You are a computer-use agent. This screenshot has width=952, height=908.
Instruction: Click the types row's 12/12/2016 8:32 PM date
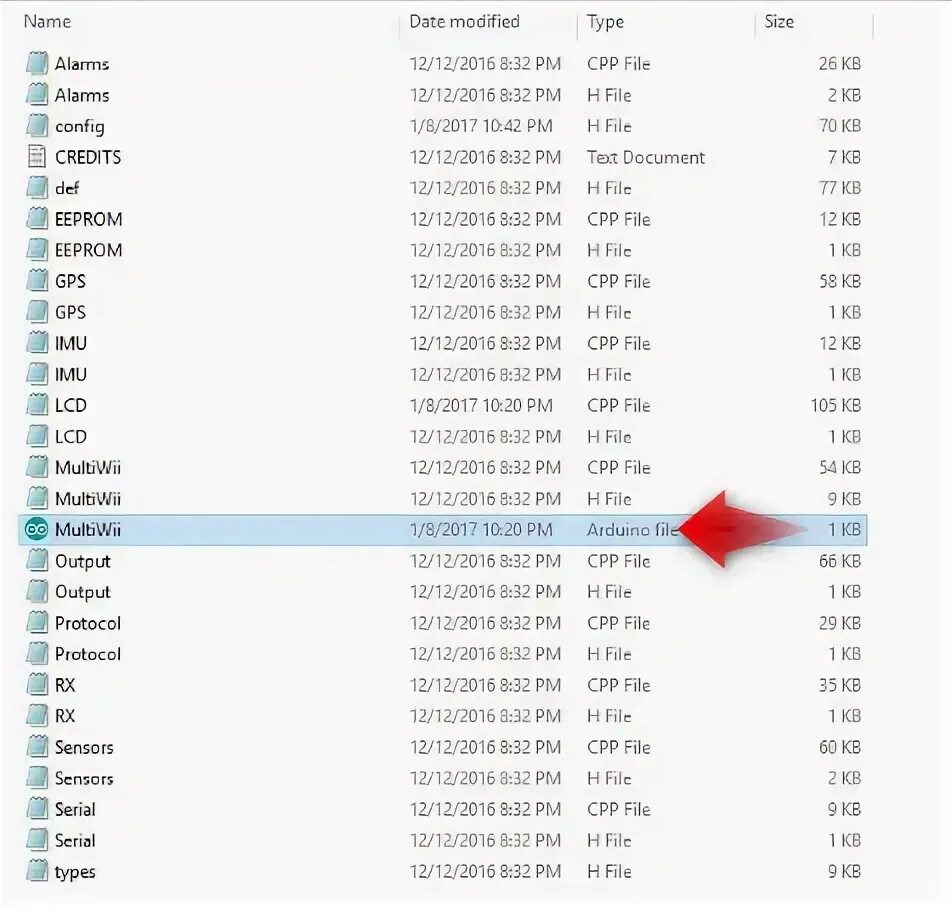click(485, 871)
